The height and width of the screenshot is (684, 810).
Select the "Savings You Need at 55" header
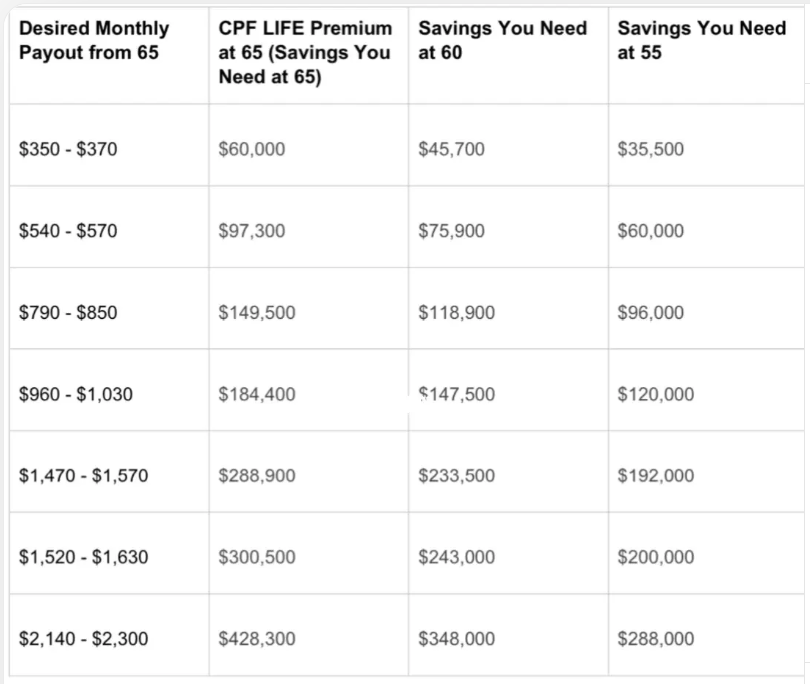(702, 39)
